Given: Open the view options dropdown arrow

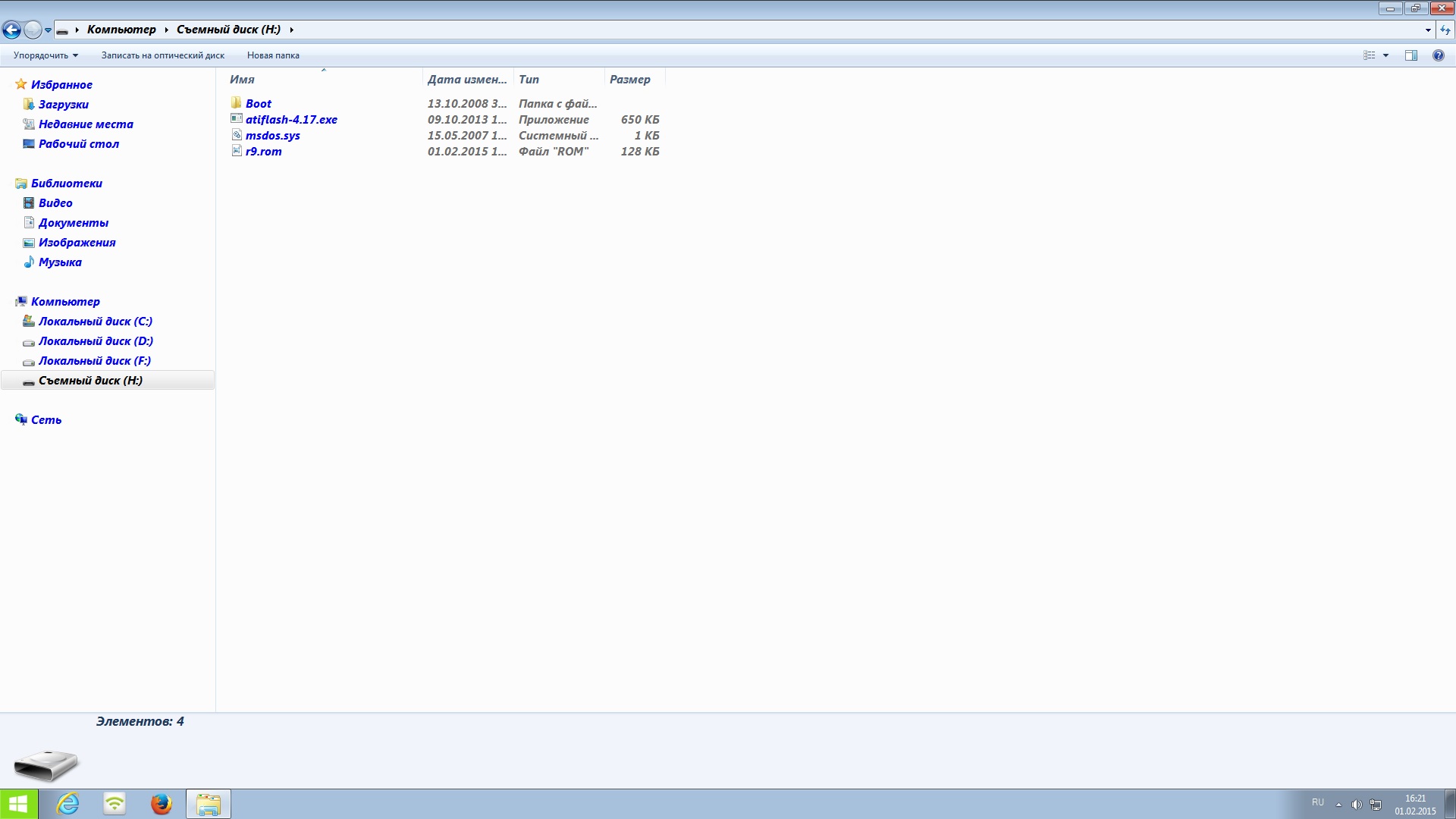Looking at the screenshot, I should tap(1385, 55).
